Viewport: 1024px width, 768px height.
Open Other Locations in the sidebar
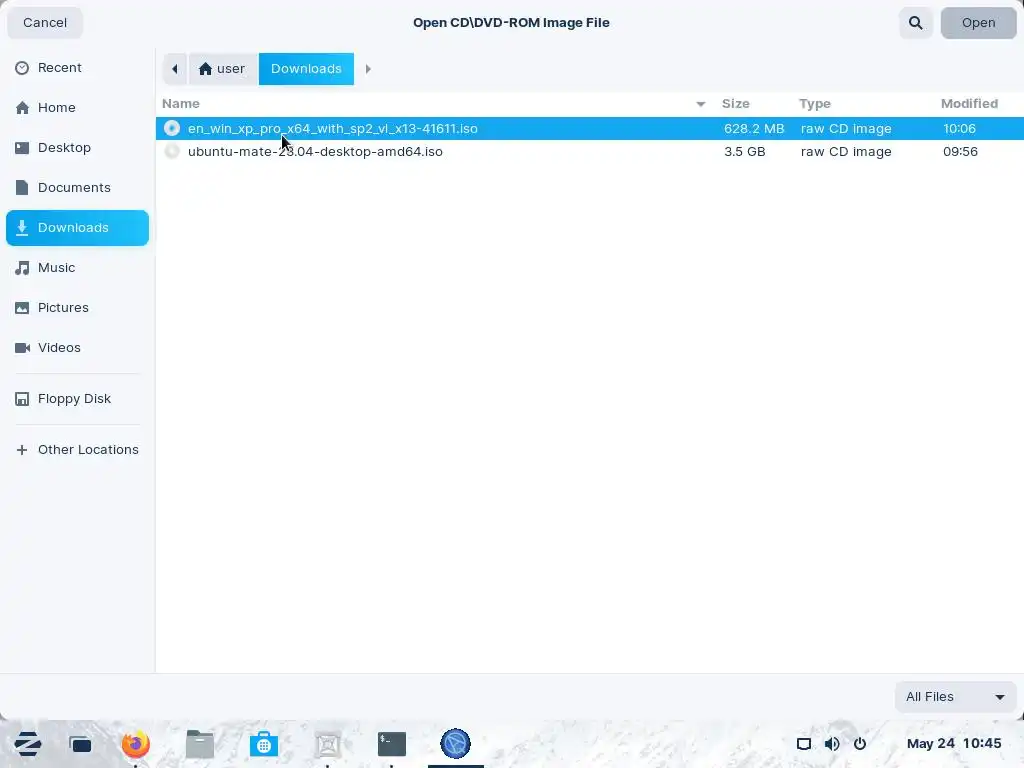point(77,450)
